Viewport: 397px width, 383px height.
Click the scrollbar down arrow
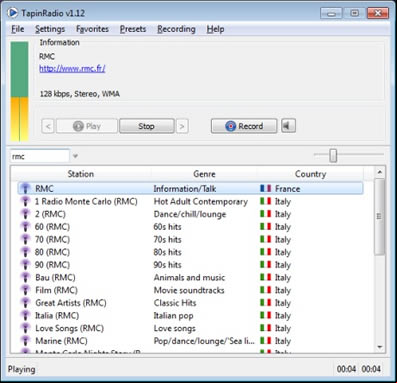tap(379, 347)
